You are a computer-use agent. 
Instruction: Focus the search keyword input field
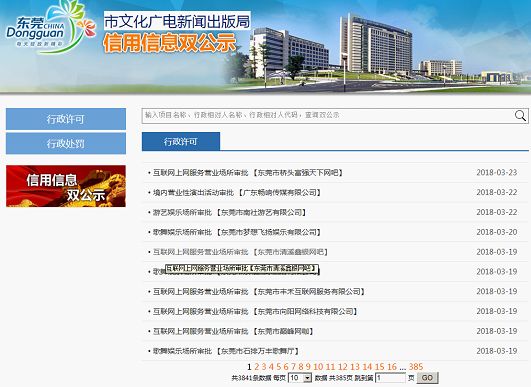coord(328,115)
